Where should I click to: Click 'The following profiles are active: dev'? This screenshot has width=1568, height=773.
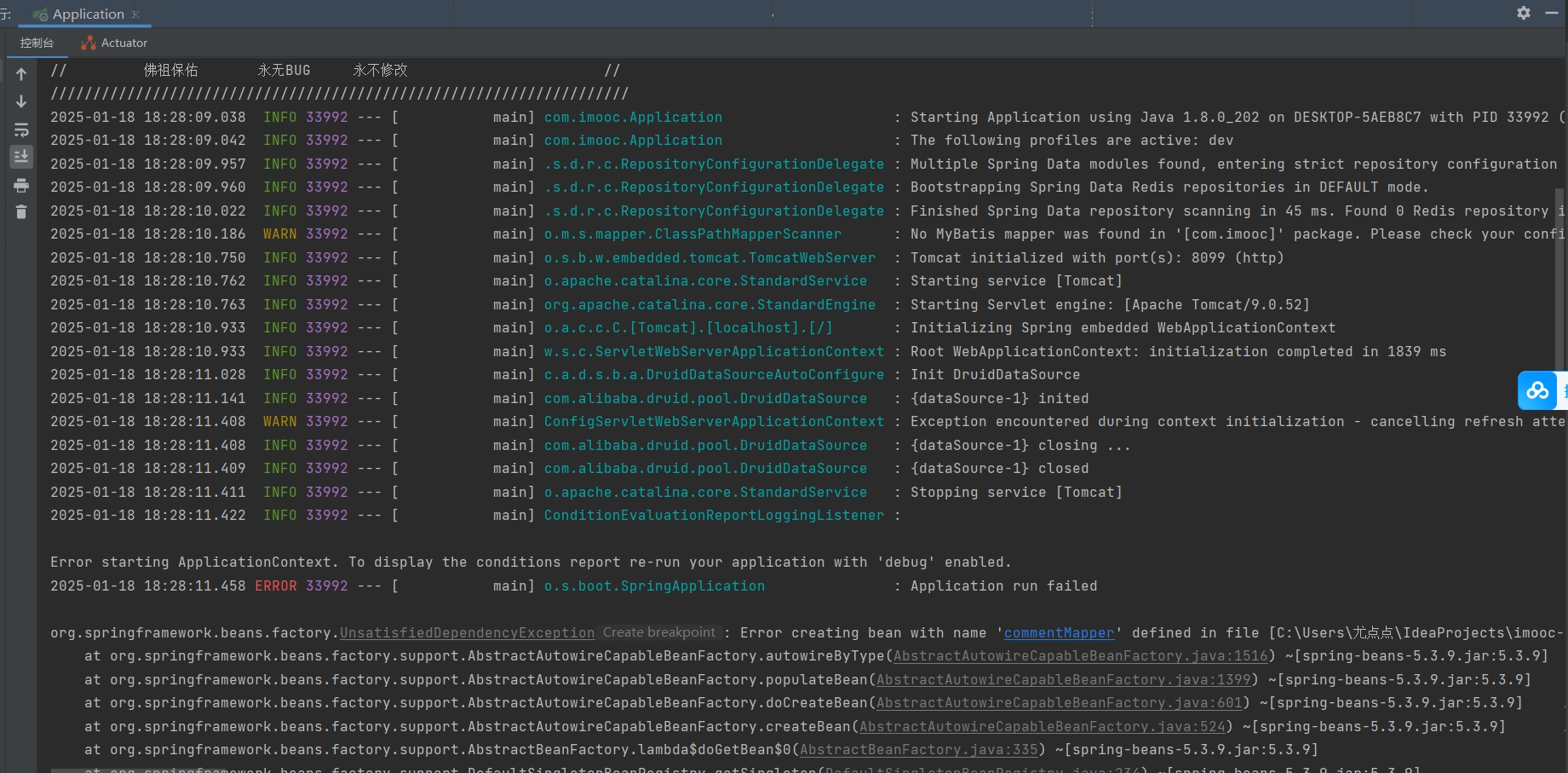pos(1071,141)
